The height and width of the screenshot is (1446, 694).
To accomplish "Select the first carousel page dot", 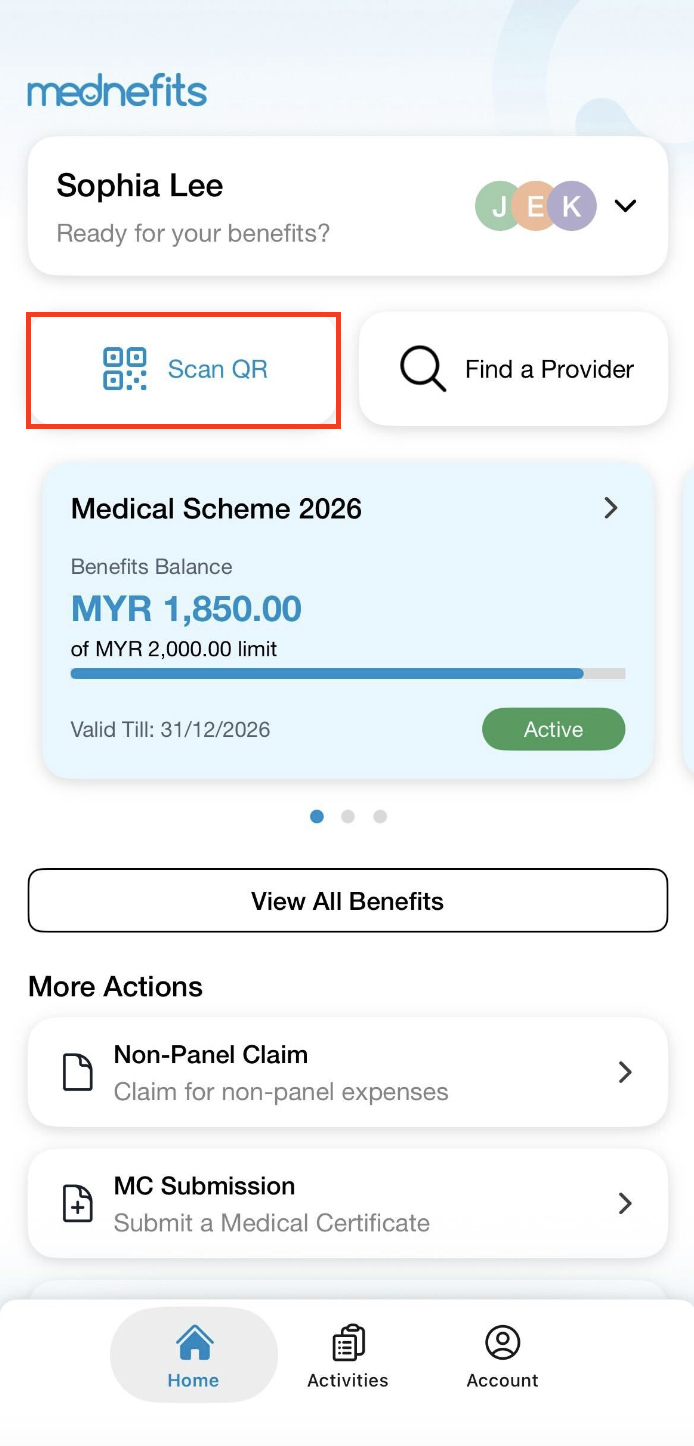I will click(x=317, y=817).
